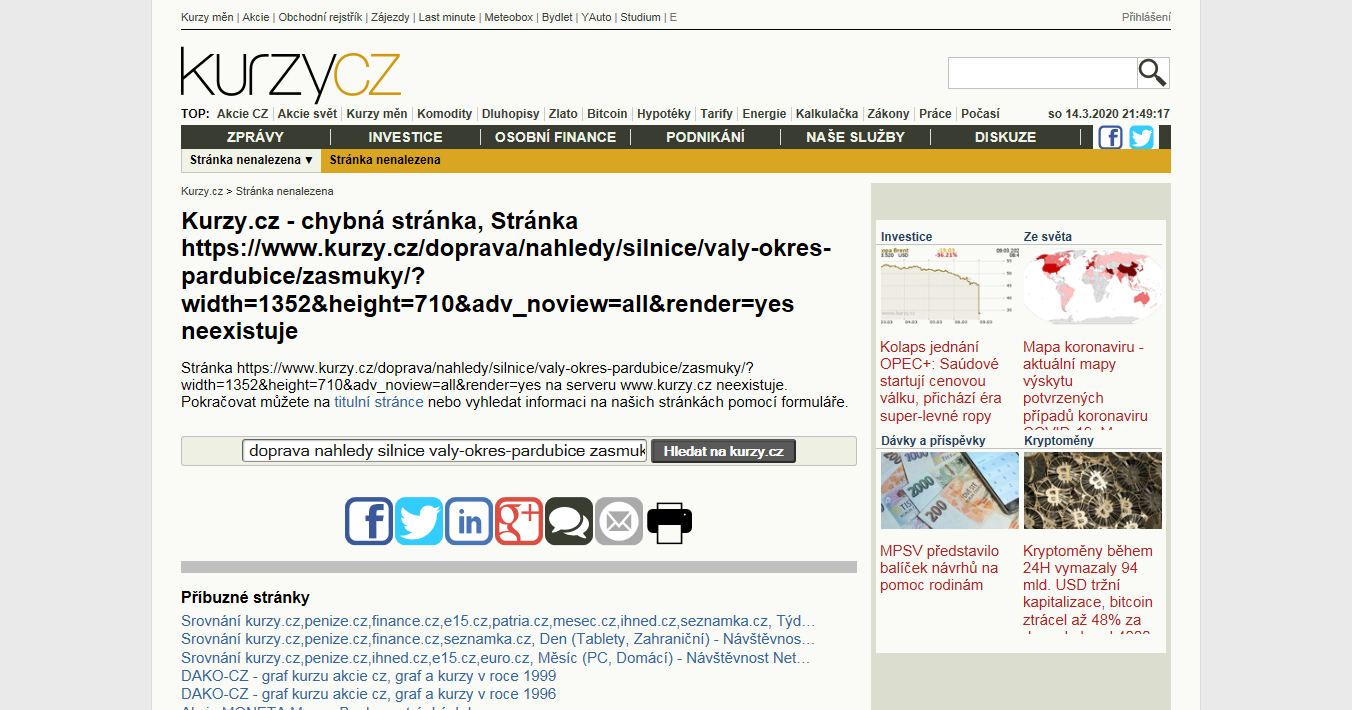Open the Ze světa coronavirus map thumbnail
Image resolution: width=1352 pixels, height=710 pixels.
click(x=1093, y=286)
